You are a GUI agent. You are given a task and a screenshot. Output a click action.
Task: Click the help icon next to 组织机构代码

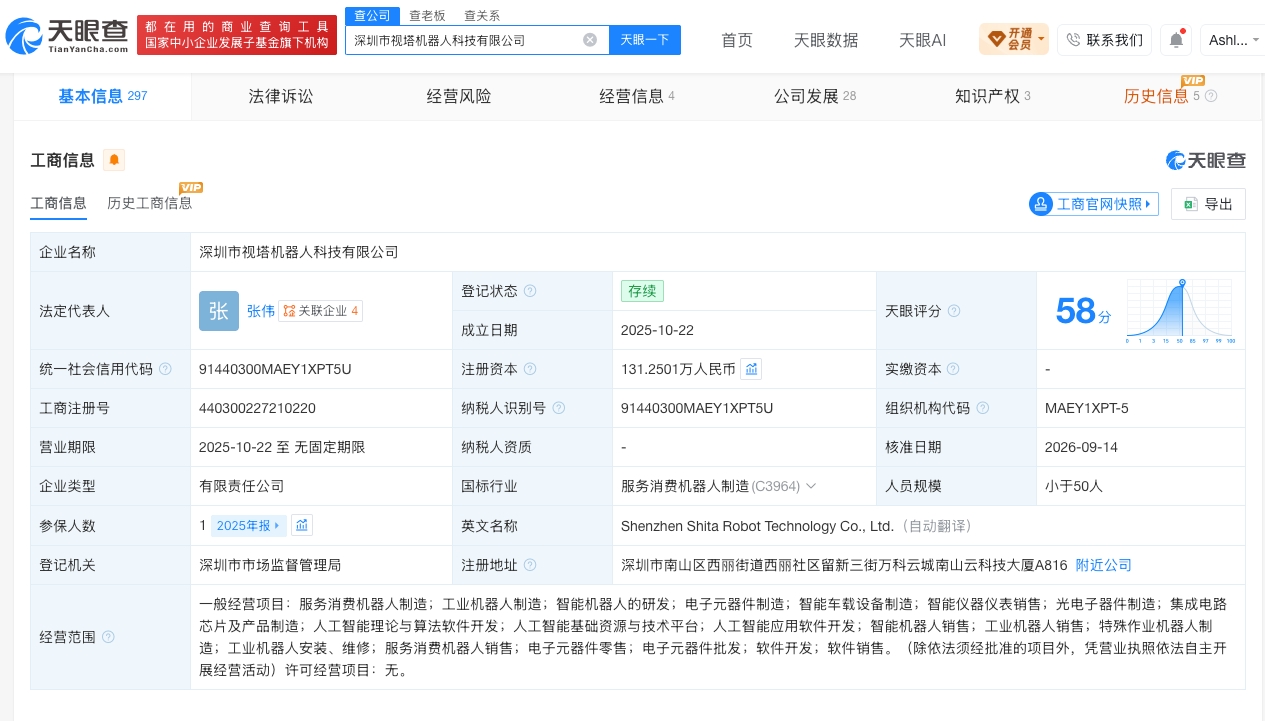pos(982,408)
